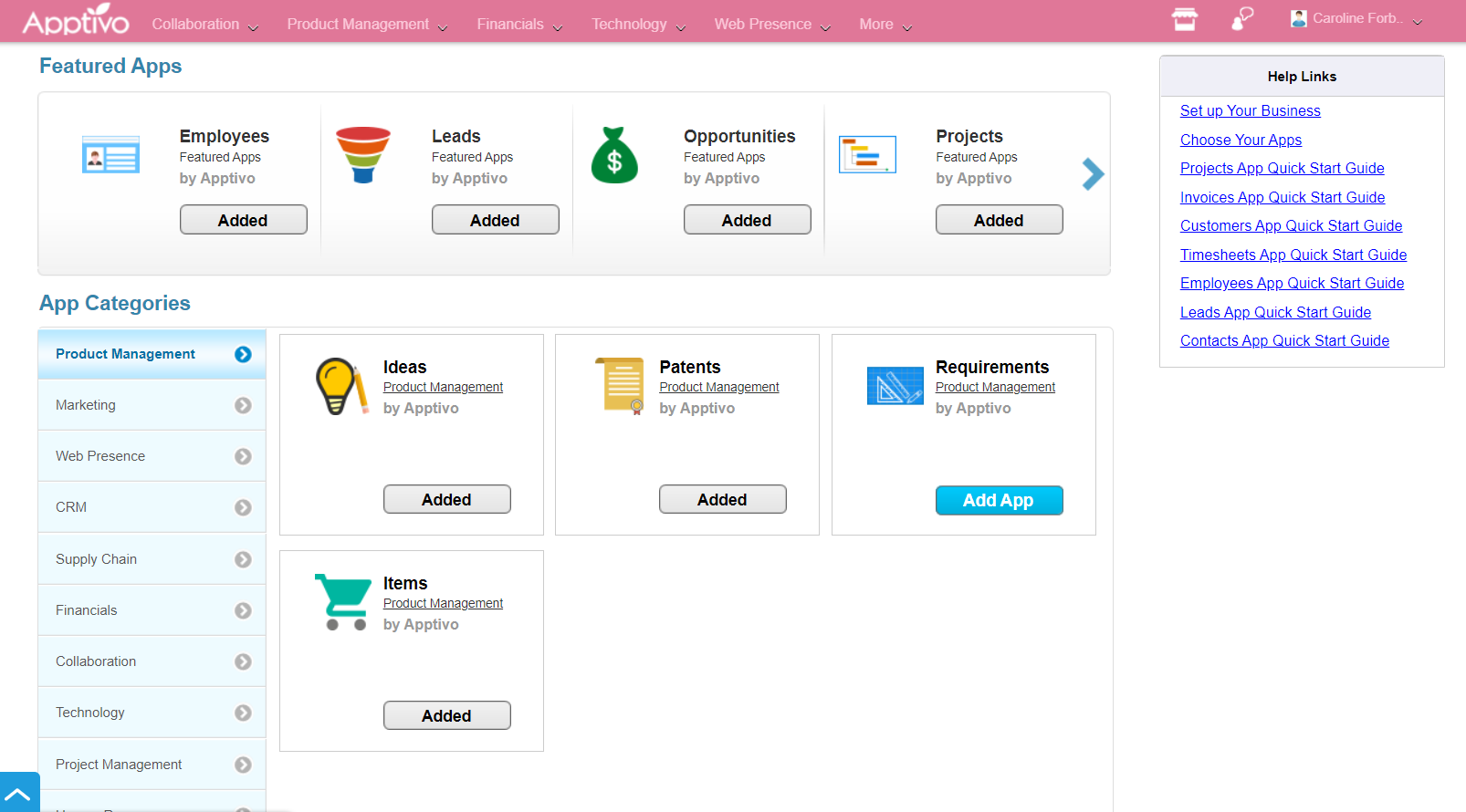This screenshot has height=812, width=1466.
Task: Select the Collaboration category in sidebar
Action: (152, 661)
